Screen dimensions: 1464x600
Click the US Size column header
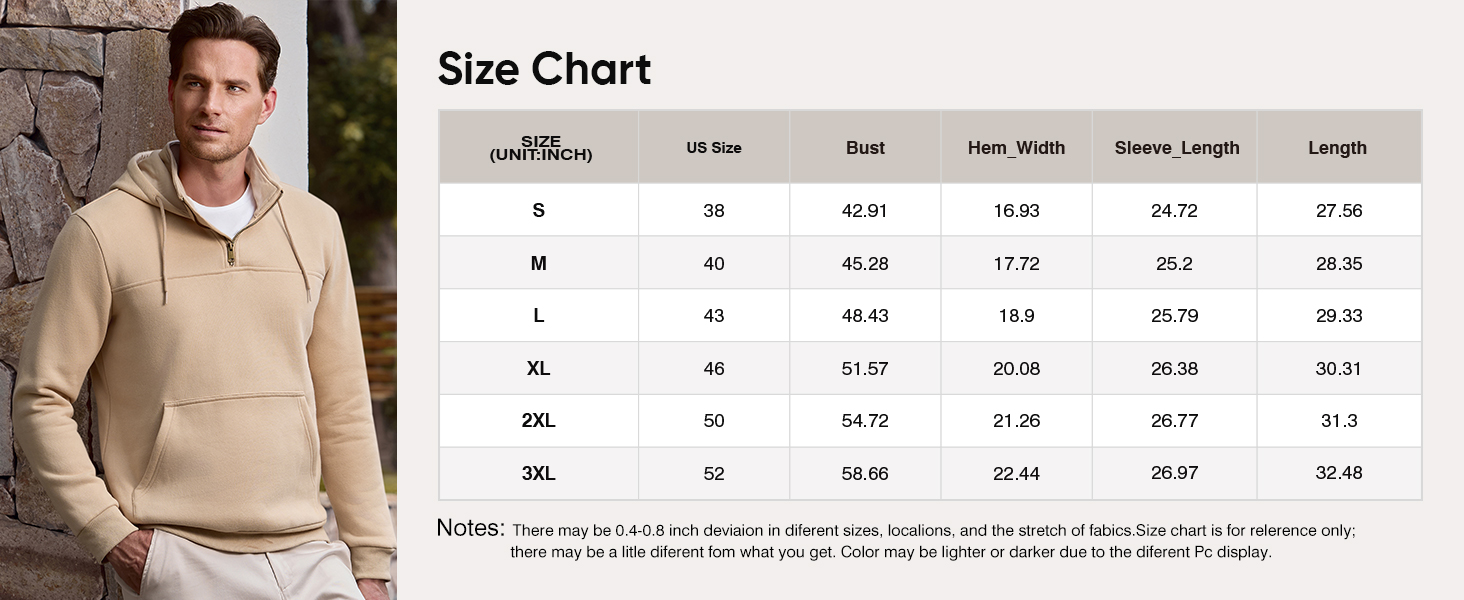(x=713, y=148)
